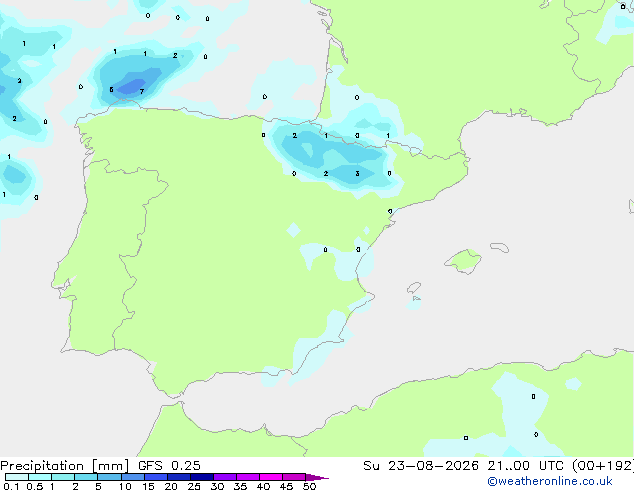634x490 pixels.
Task: Click the 'Su 23-08-2026' date text
Action: point(421,466)
